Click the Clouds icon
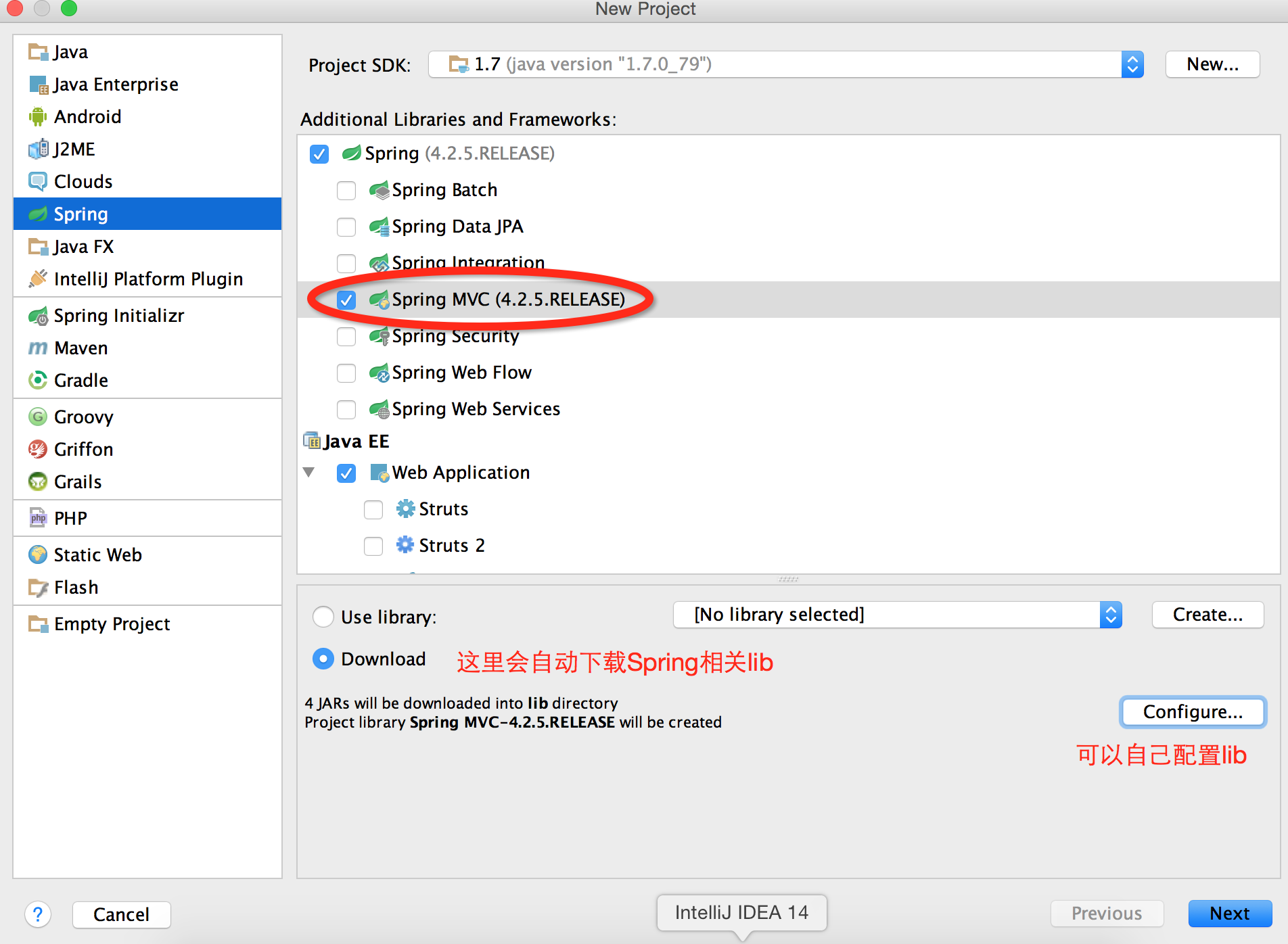The image size is (1288, 944). point(38,181)
